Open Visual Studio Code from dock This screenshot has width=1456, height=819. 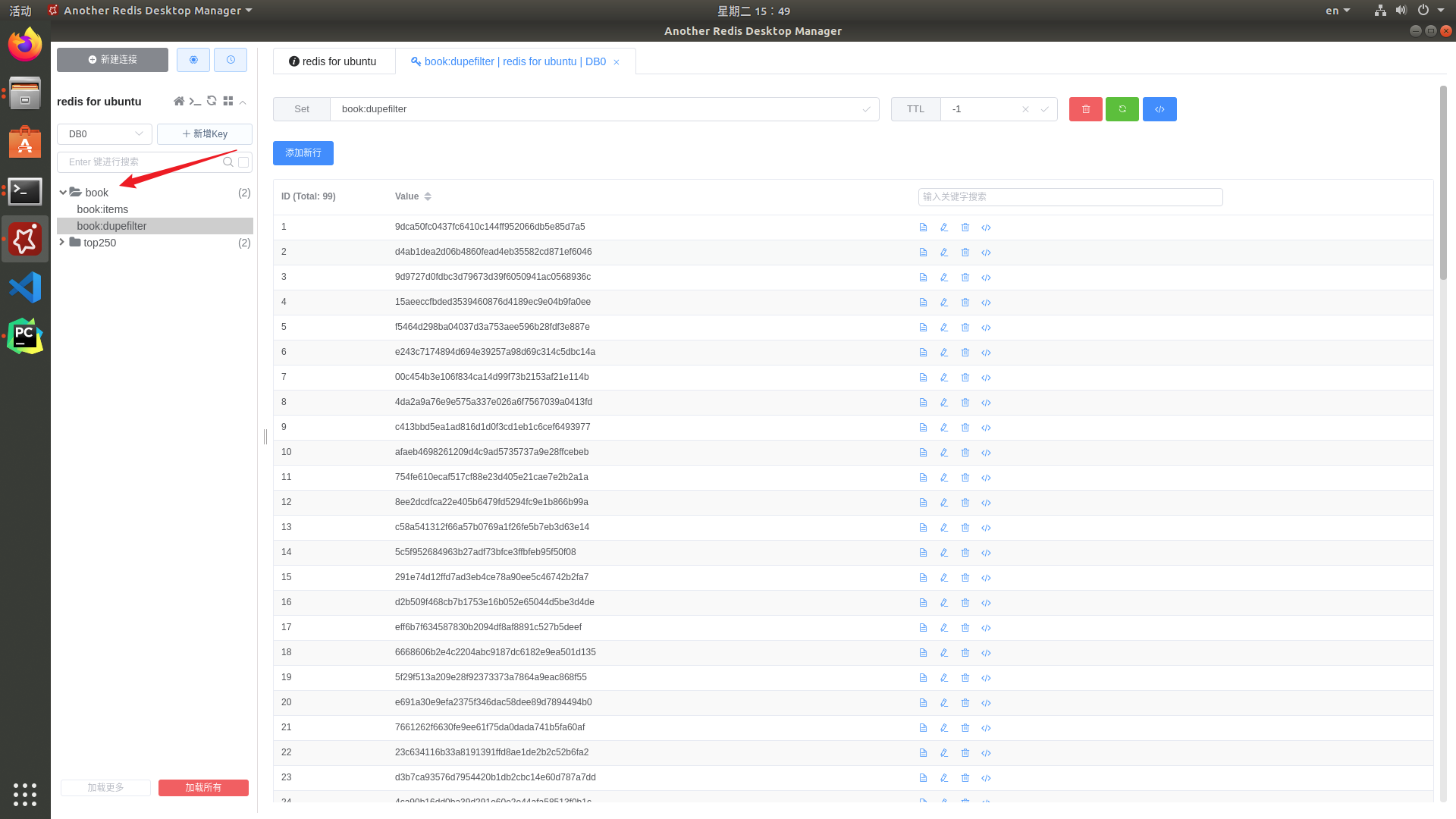[x=25, y=288]
